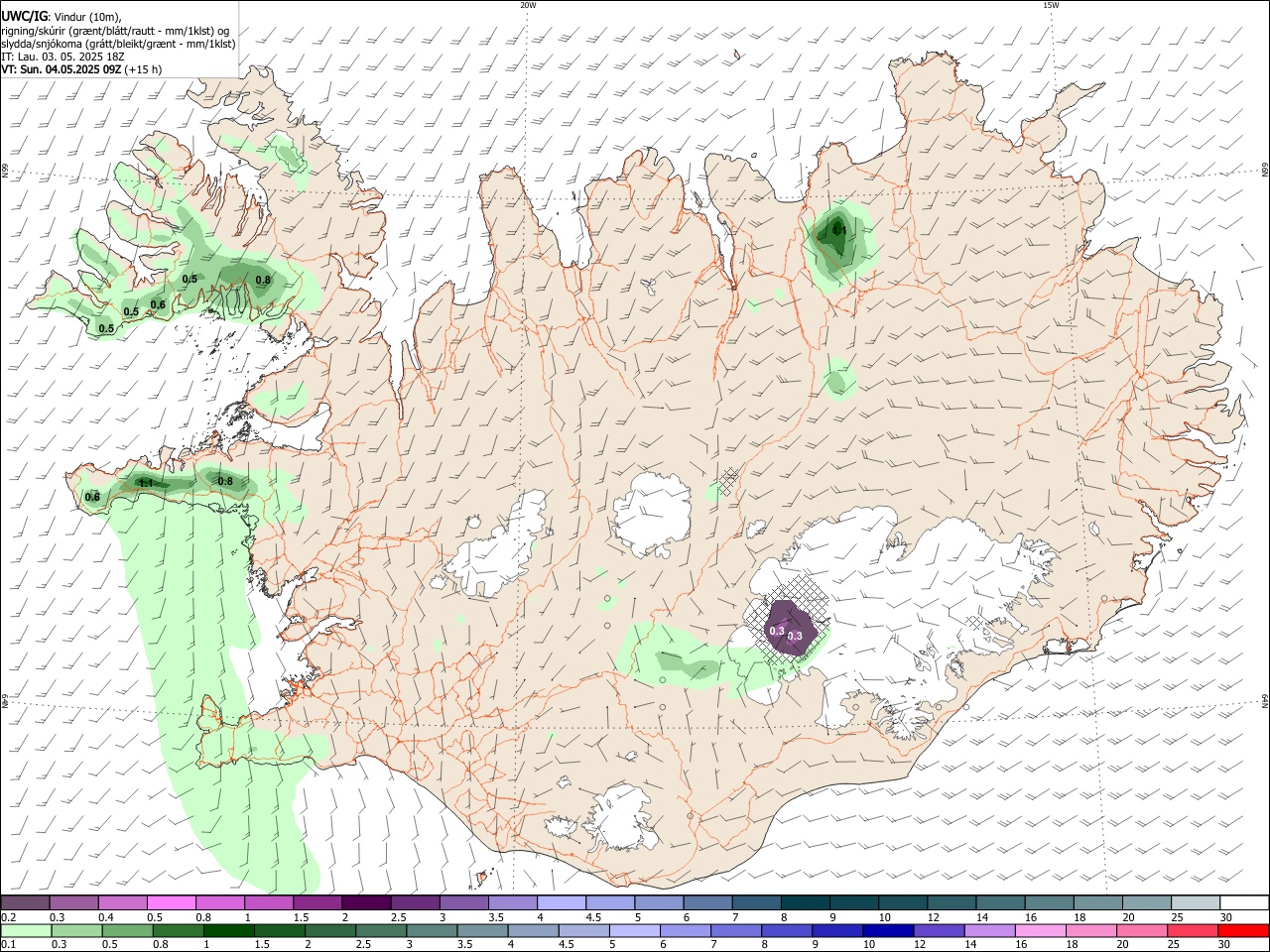Image resolution: width=1270 pixels, height=952 pixels.
Task: Select the grey-teal 16 mm snow swatch
Action: tap(1049, 902)
